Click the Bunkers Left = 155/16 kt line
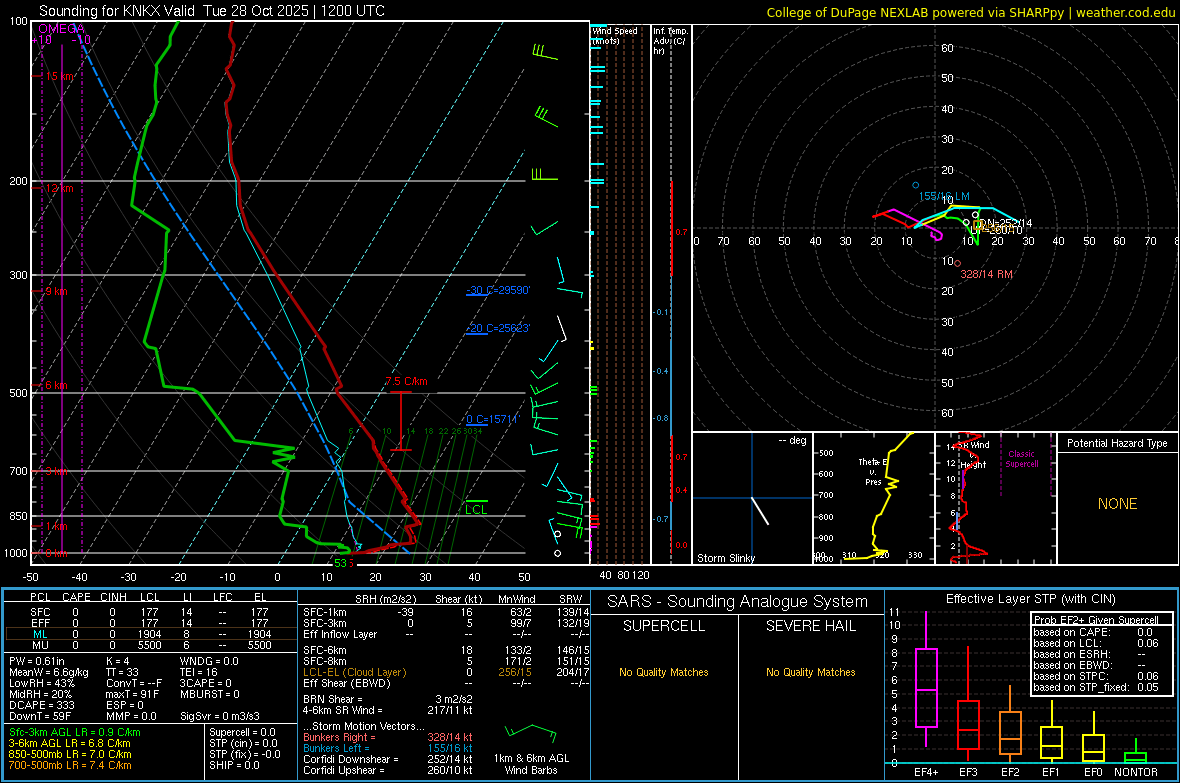1180x783 pixels. (388, 748)
